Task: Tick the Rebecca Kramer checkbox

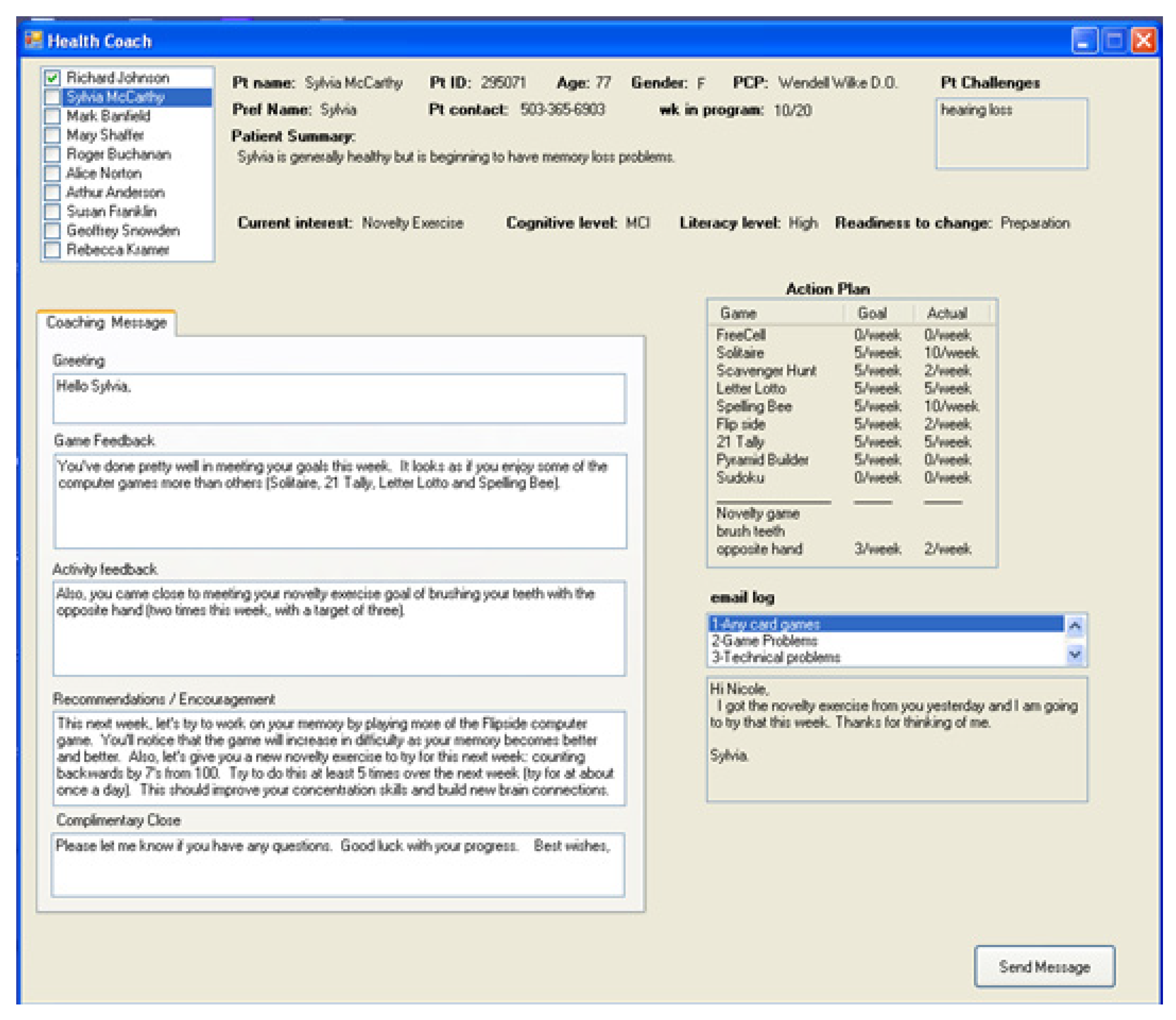Action: [x=52, y=250]
